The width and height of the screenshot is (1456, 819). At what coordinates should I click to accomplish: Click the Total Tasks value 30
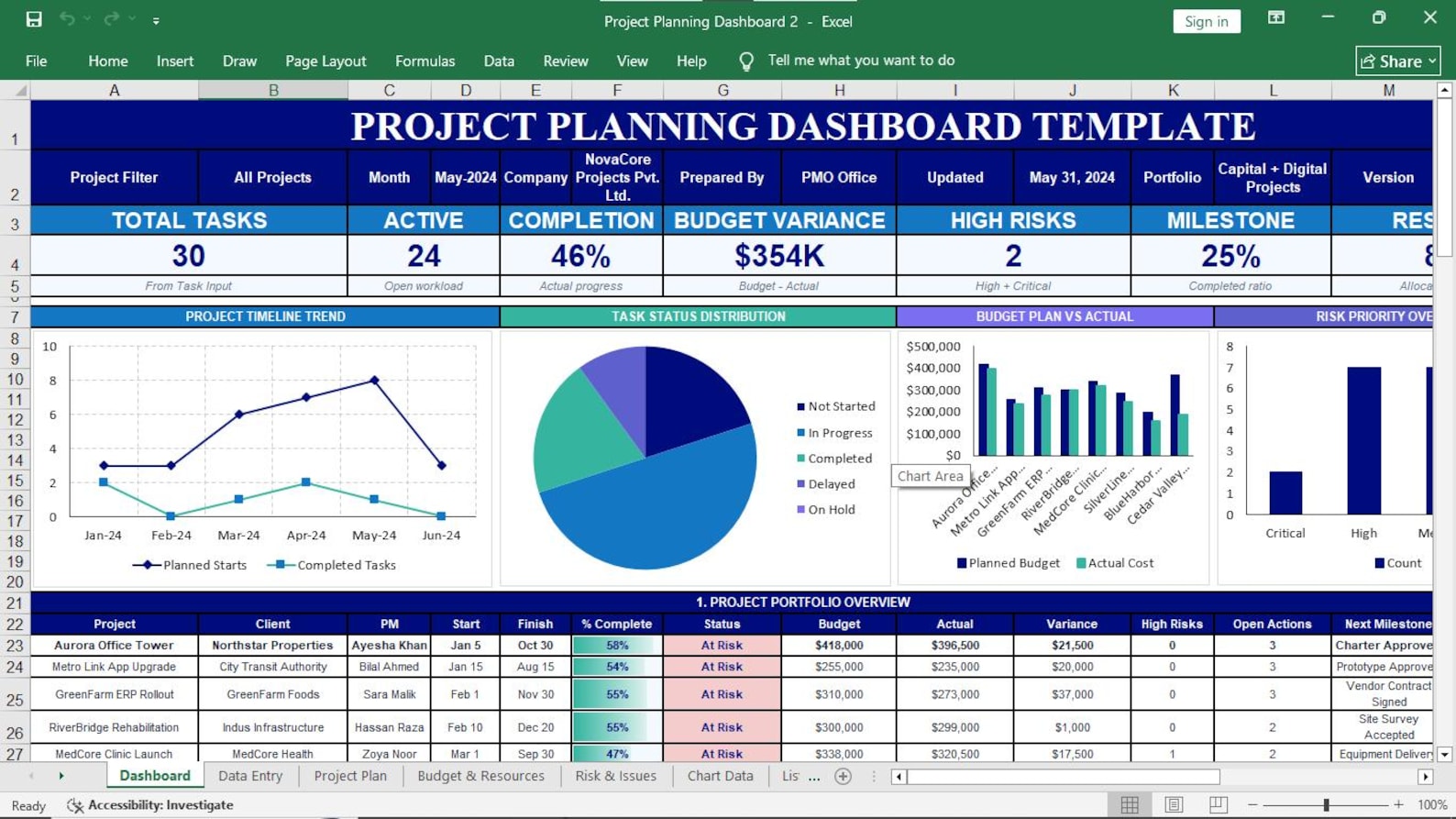pyautogui.click(x=189, y=255)
